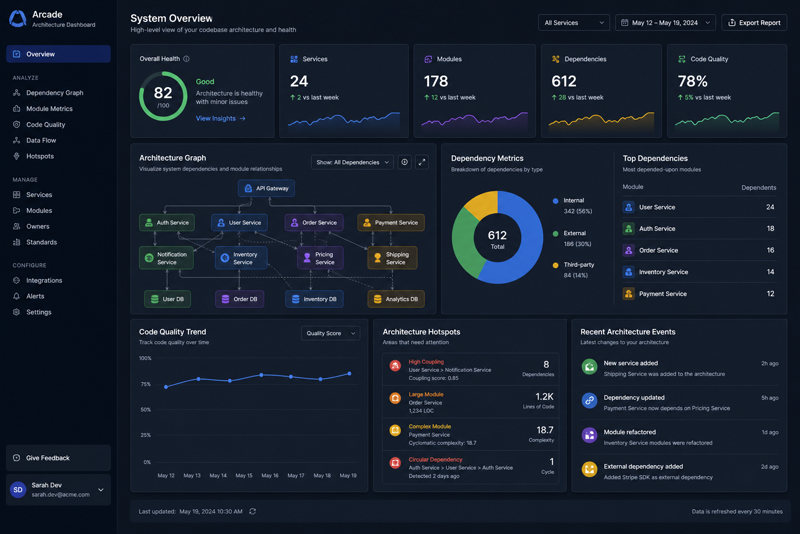Open the May 12 – May 19 date range picker
This screenshot has height=534, width=800.
(665, 22)
